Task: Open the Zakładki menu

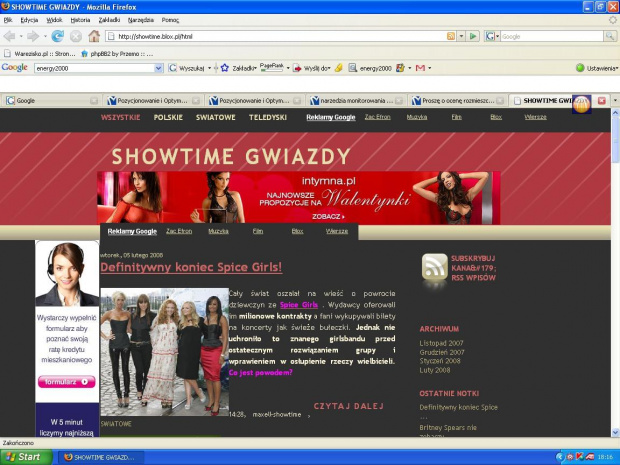Action: pos(109,20)
